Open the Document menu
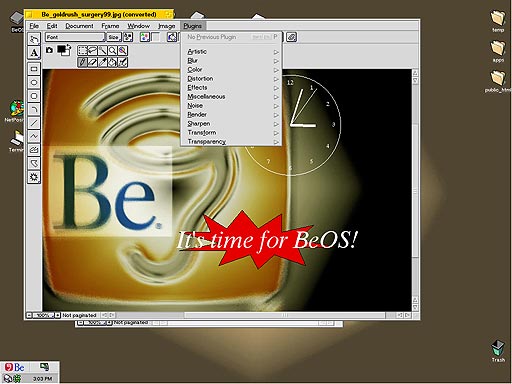 [79, 26]
